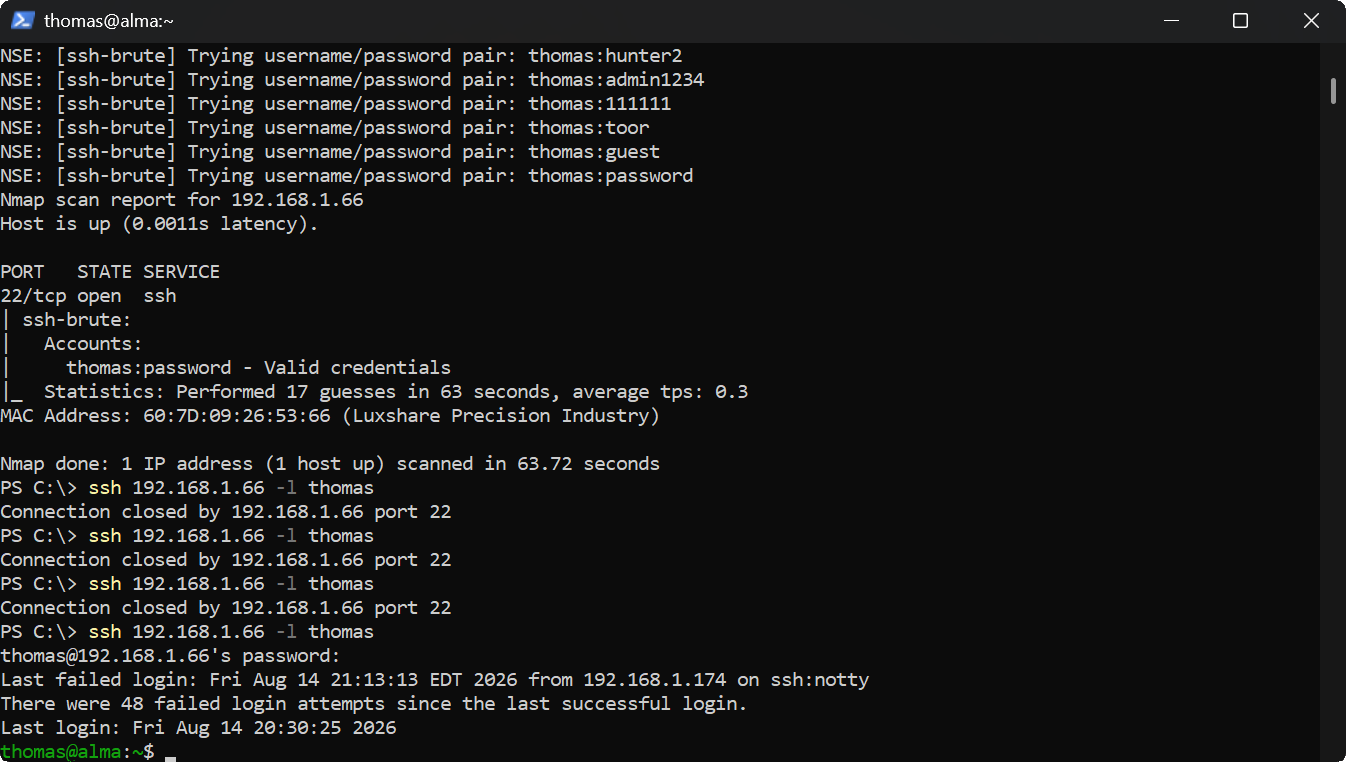Click the blinking cursor after the prompt
Screen dimensions: 1346x762
[x=171, y=752]
